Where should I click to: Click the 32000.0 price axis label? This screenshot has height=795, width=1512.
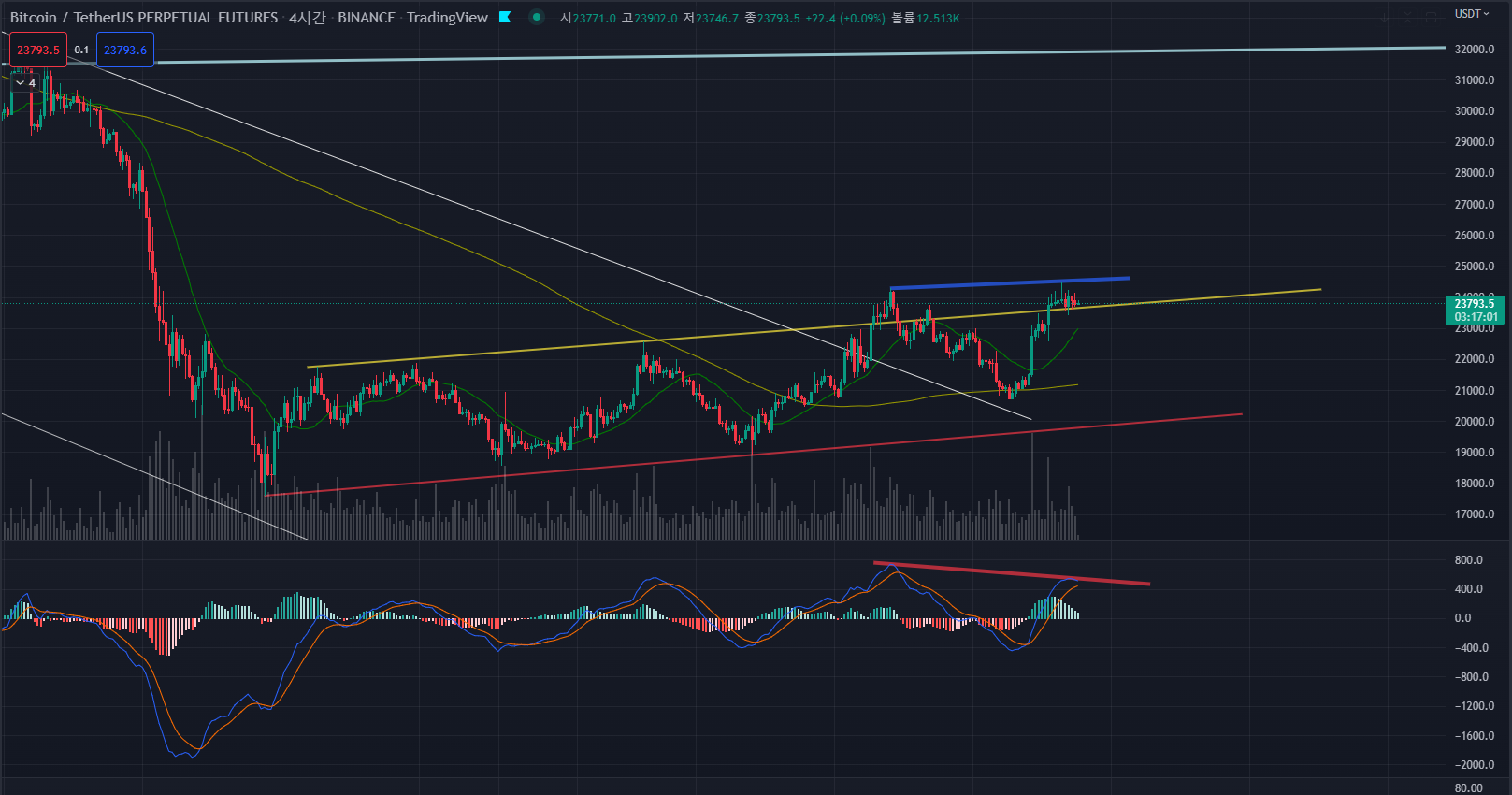coord(1475,50)
